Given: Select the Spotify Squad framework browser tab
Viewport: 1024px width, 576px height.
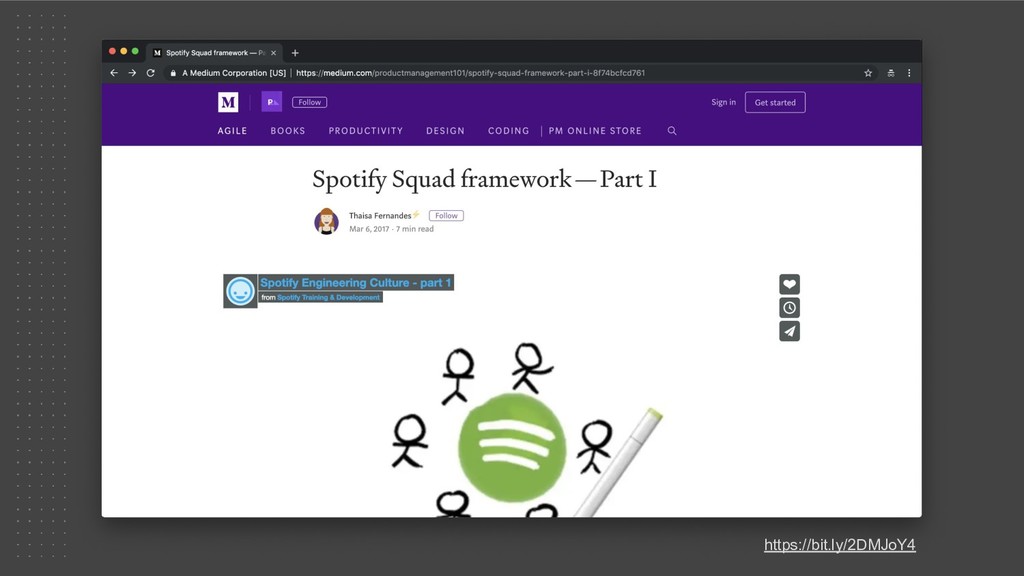Looking at the screenshot, I should pos(214,53).
